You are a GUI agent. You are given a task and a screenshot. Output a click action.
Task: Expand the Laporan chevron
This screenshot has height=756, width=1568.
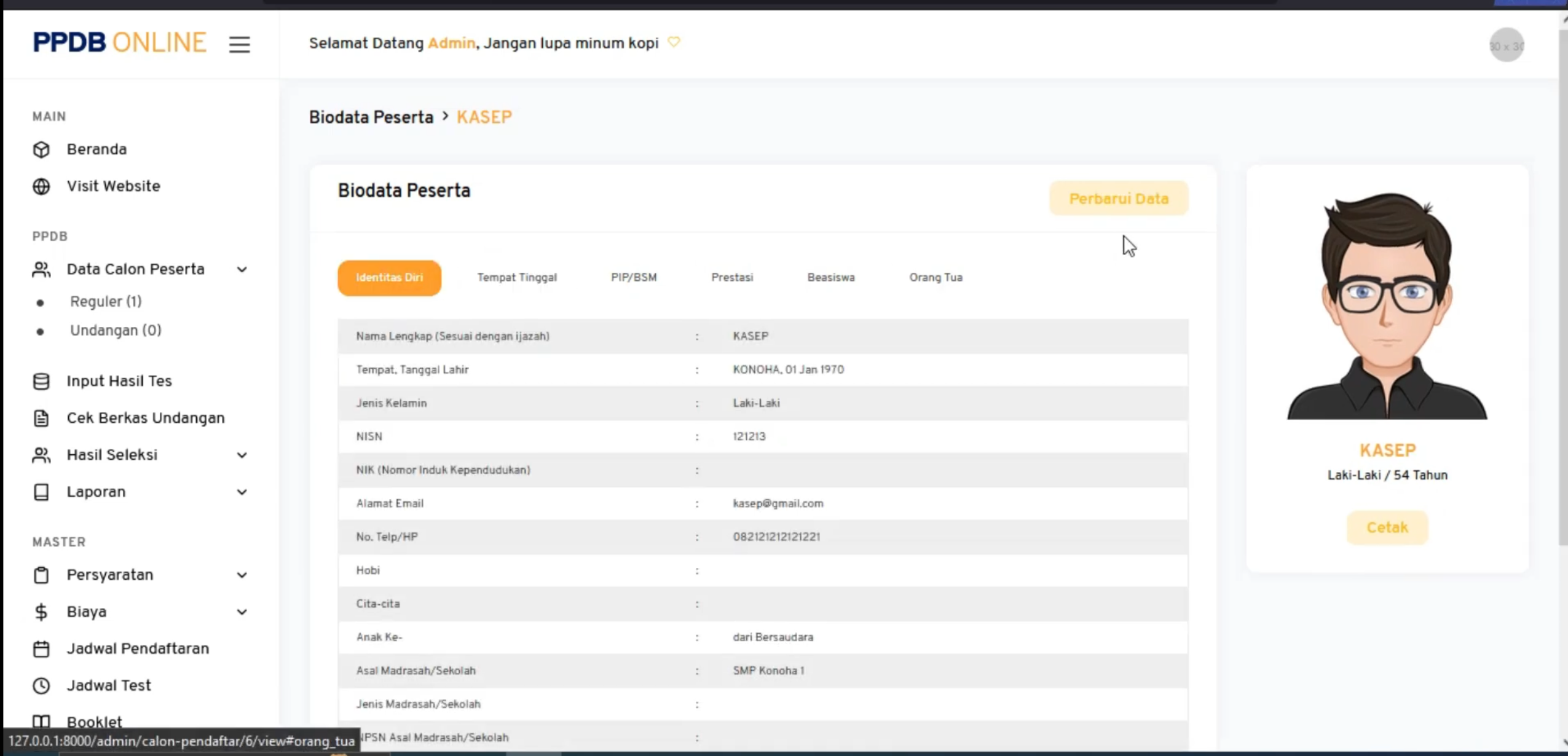click(242, 492)
